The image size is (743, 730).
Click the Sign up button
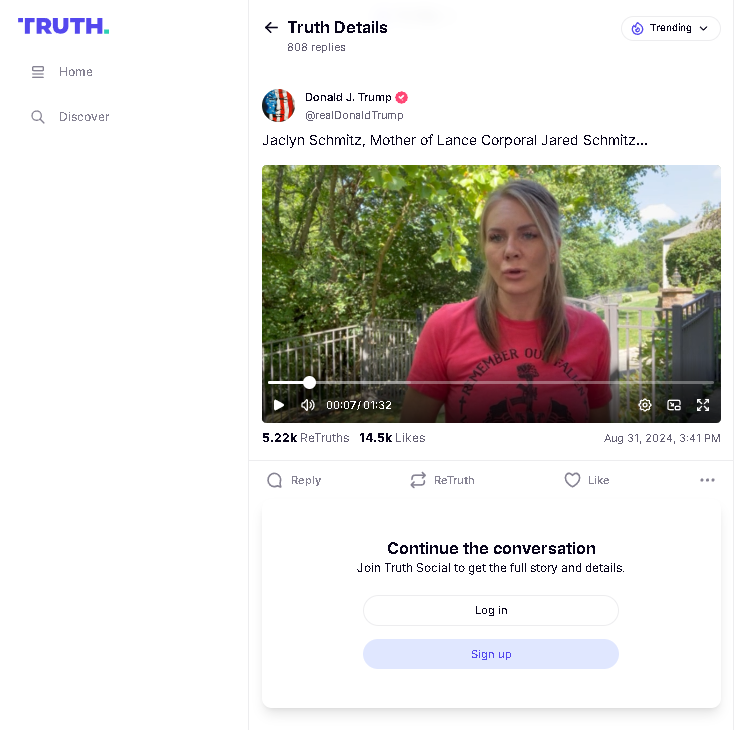(x=491, y=654)
